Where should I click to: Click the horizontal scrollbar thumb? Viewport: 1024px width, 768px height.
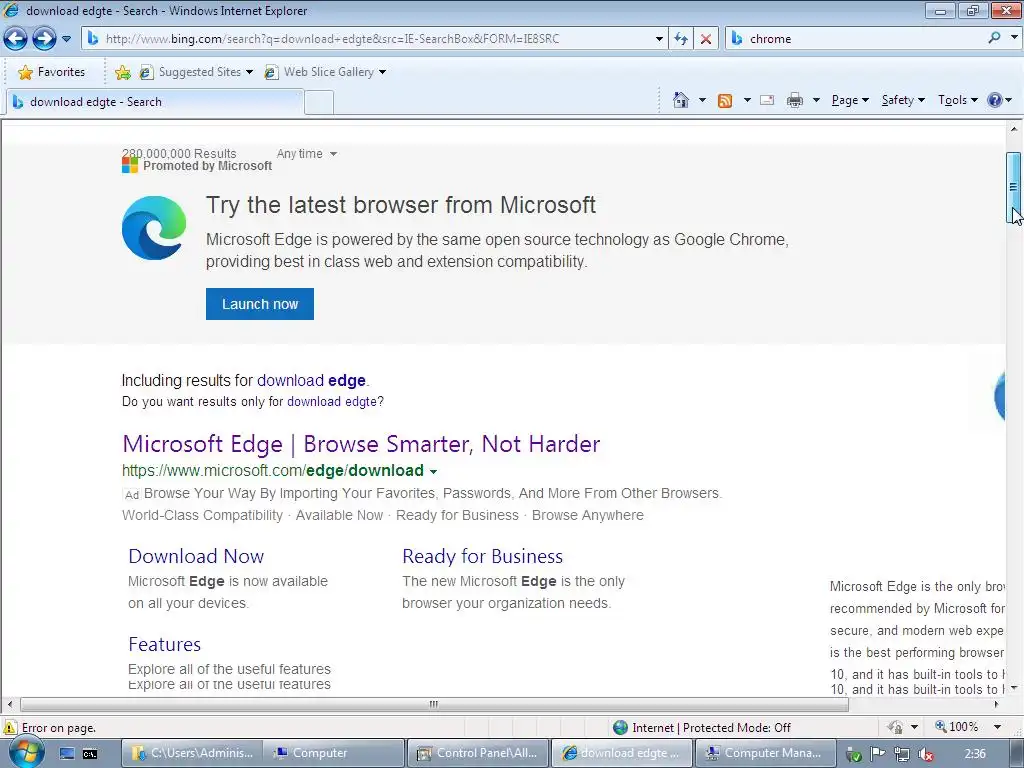434,705
